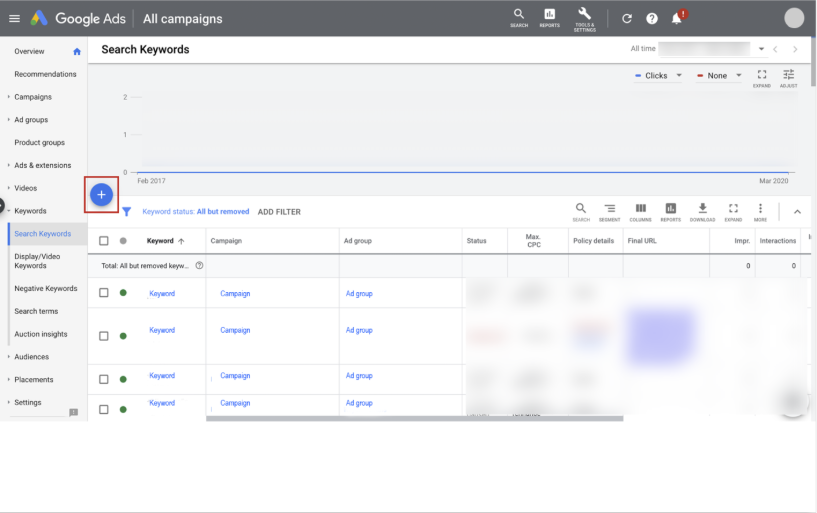Open Display/Video Keywords
Screen dimensions: 817x513
pos(38,261)
